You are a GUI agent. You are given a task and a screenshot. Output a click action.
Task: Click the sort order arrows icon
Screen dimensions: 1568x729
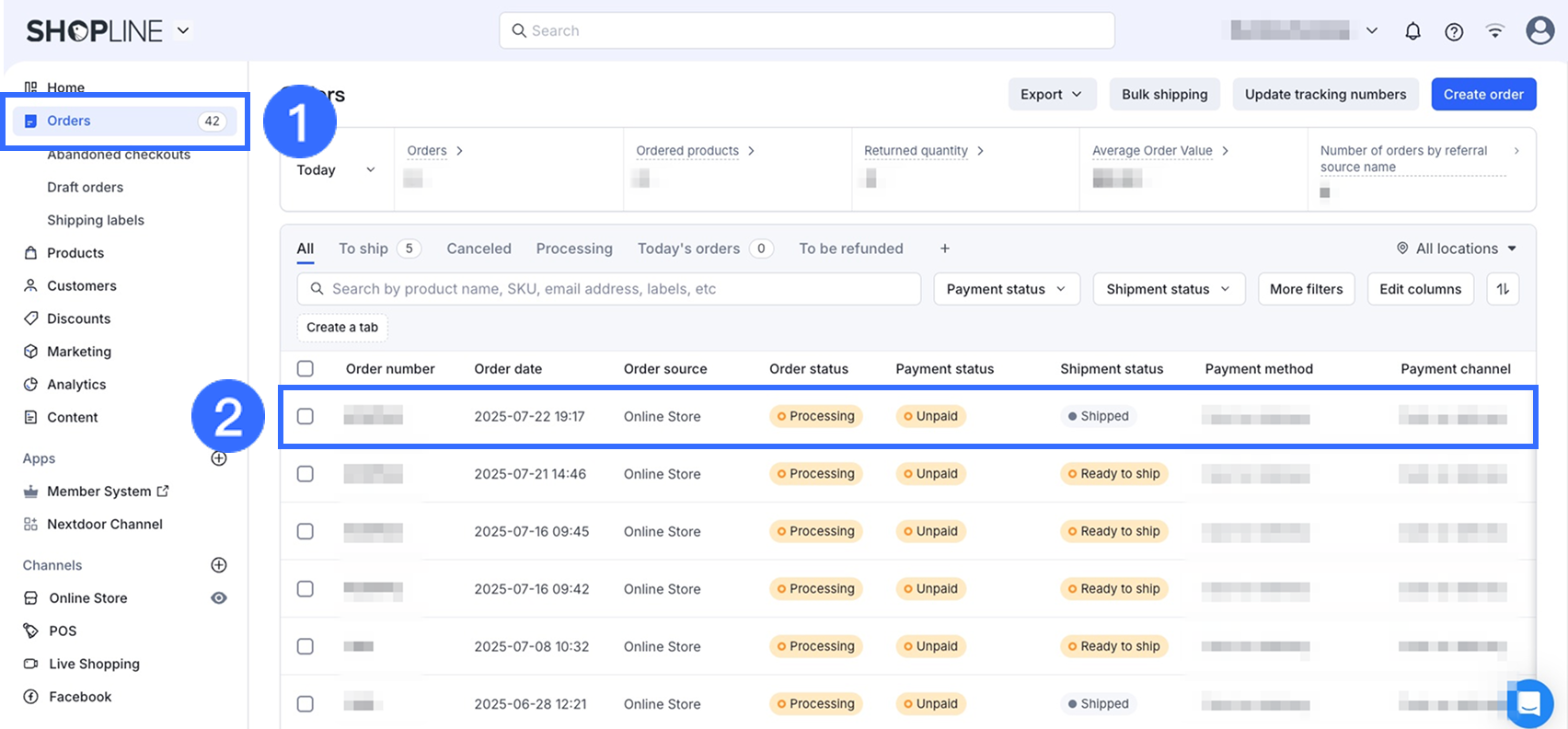[1503, 289]
